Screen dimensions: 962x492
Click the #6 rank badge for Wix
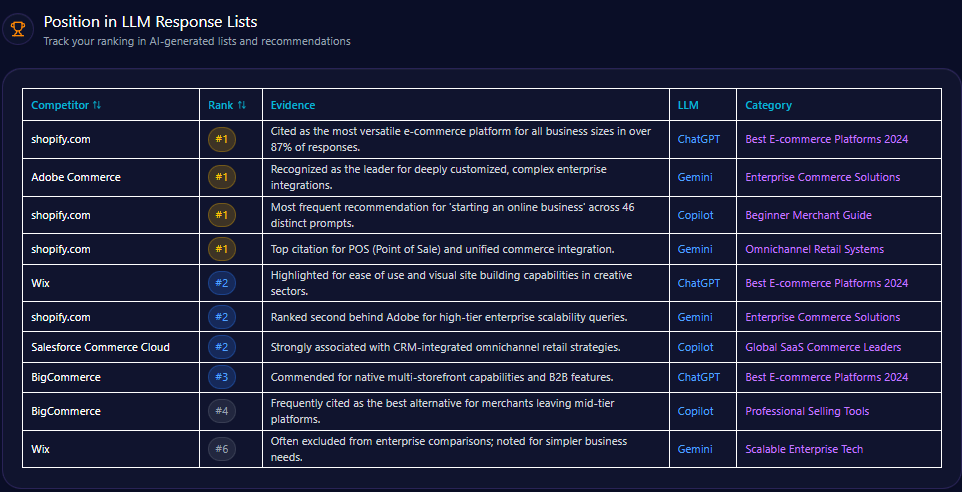point(222,449)
